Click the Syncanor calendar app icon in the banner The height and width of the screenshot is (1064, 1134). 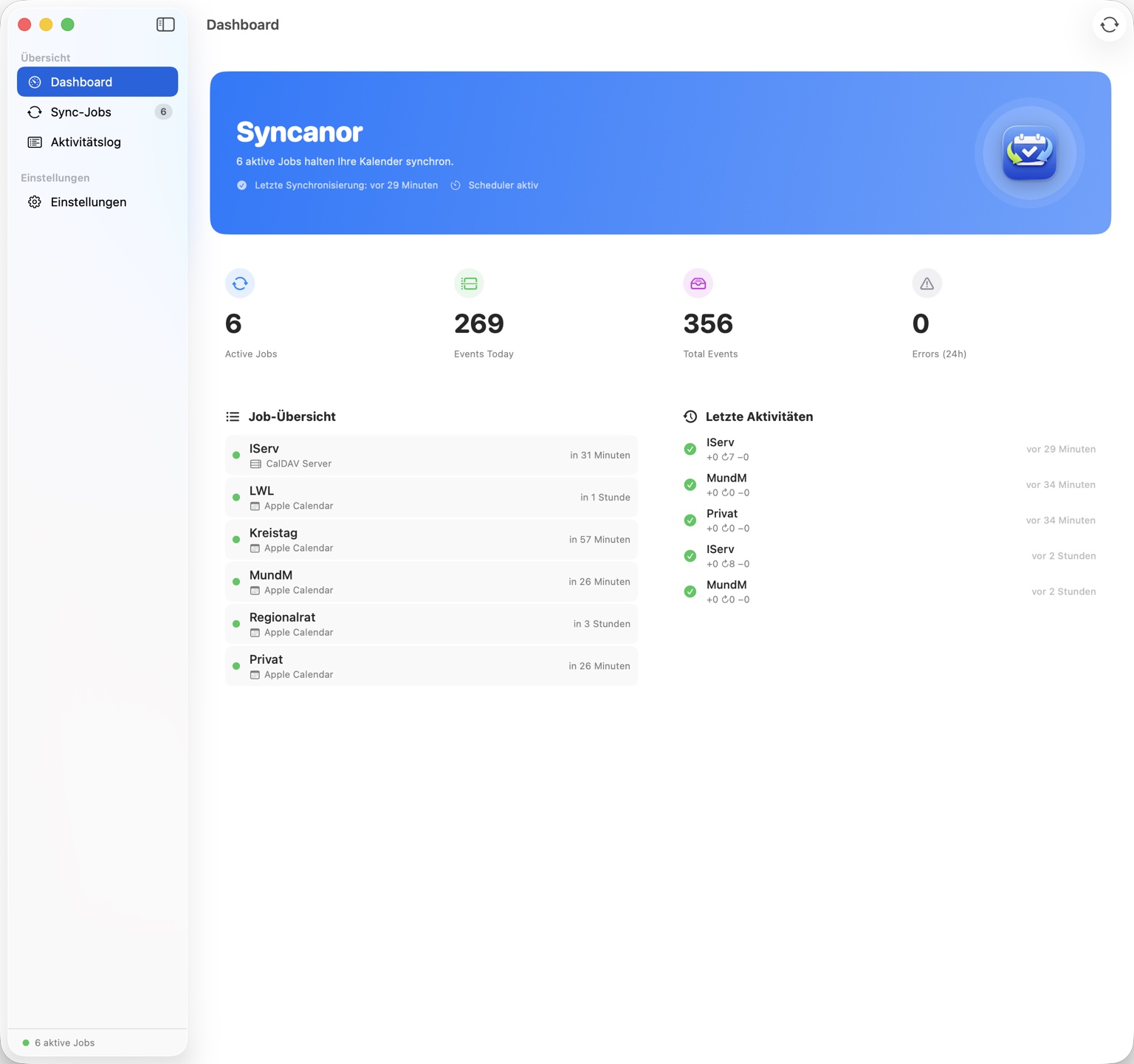click(x=1030, y=153)
